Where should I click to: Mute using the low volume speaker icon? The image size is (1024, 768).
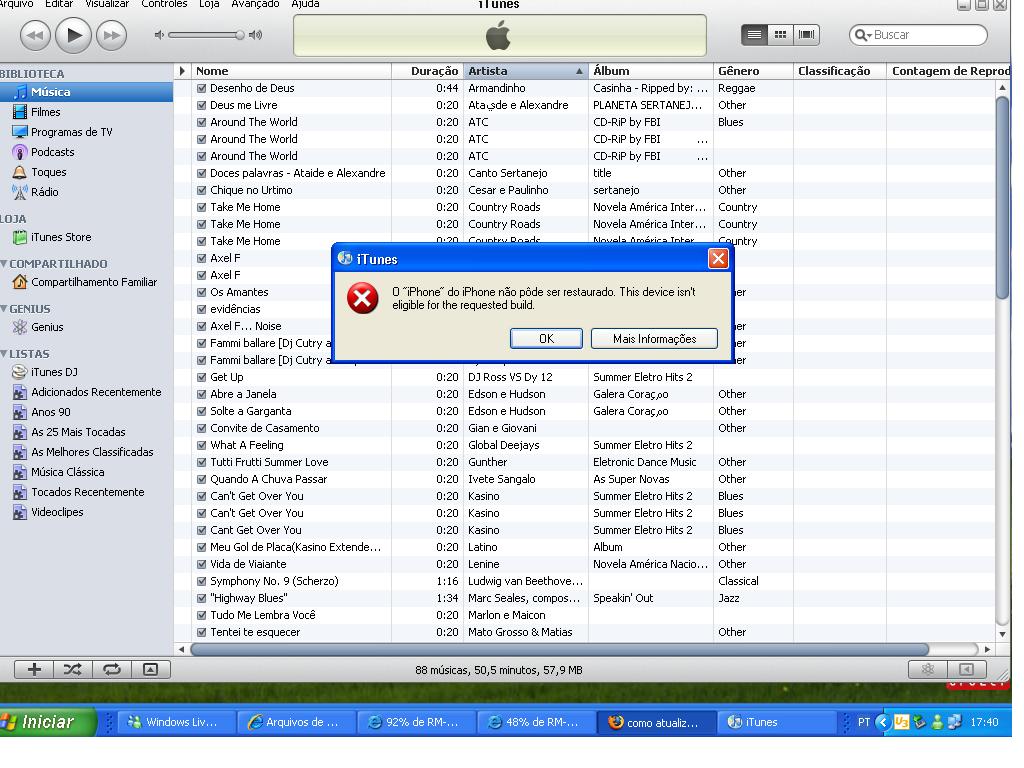click(159, 35)
